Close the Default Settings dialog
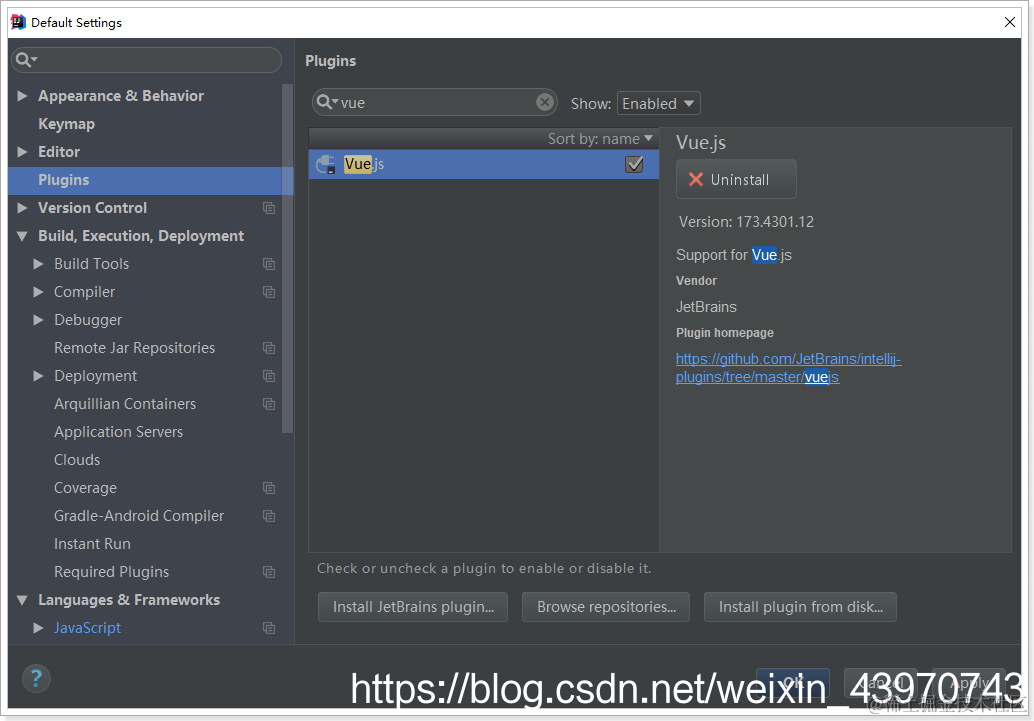The height and width of the screenshot is (721, 1034). pyautogui.click(x=1010, y=22)
